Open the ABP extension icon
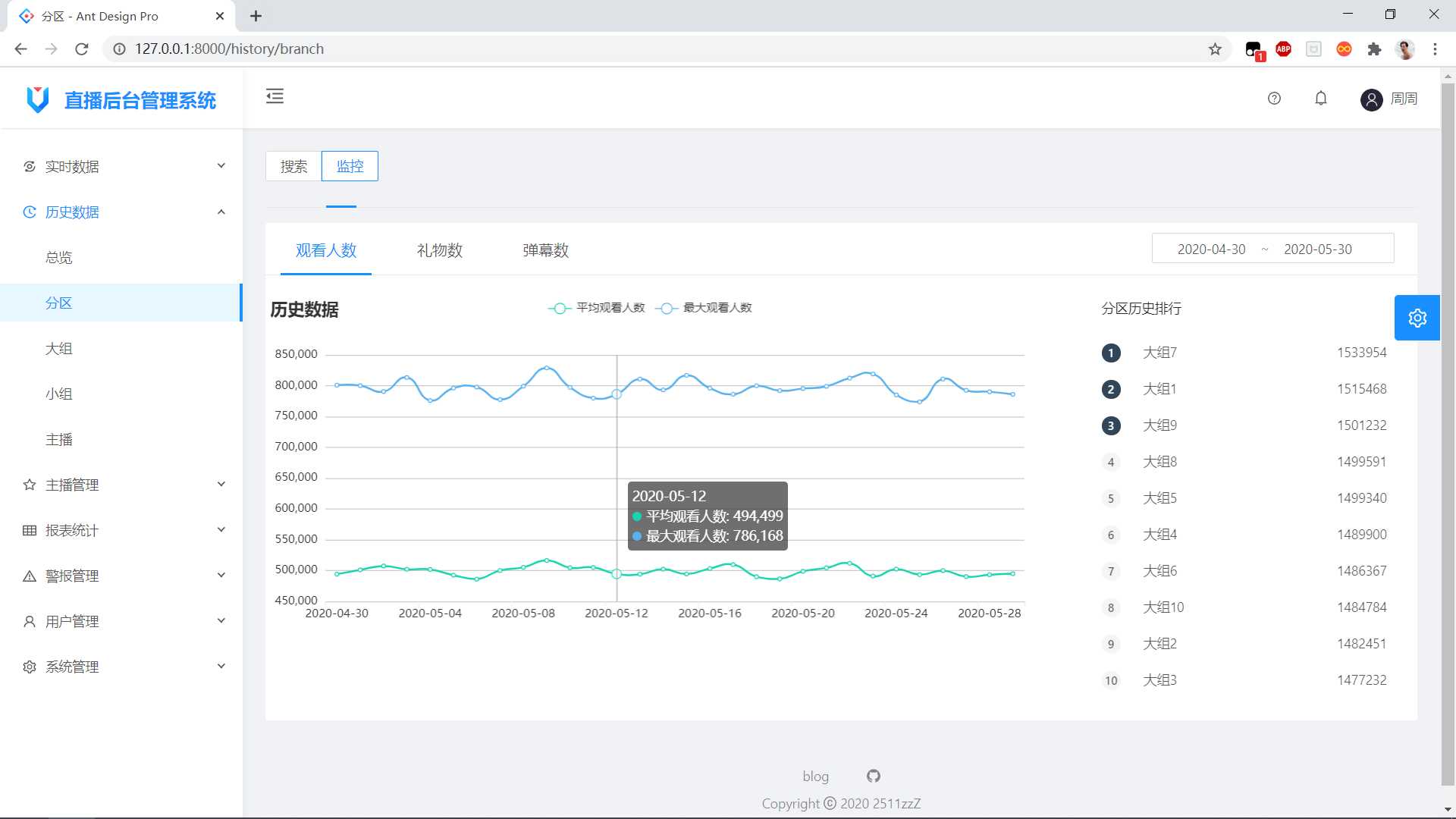 tap(1283, 49)
